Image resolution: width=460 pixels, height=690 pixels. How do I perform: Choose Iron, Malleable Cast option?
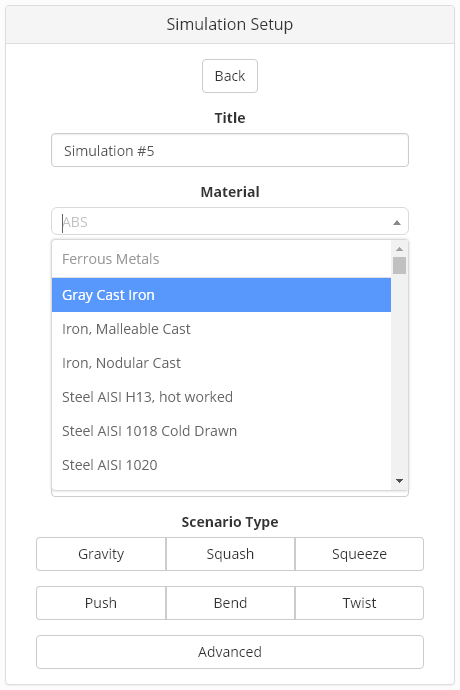coord(221,329)
